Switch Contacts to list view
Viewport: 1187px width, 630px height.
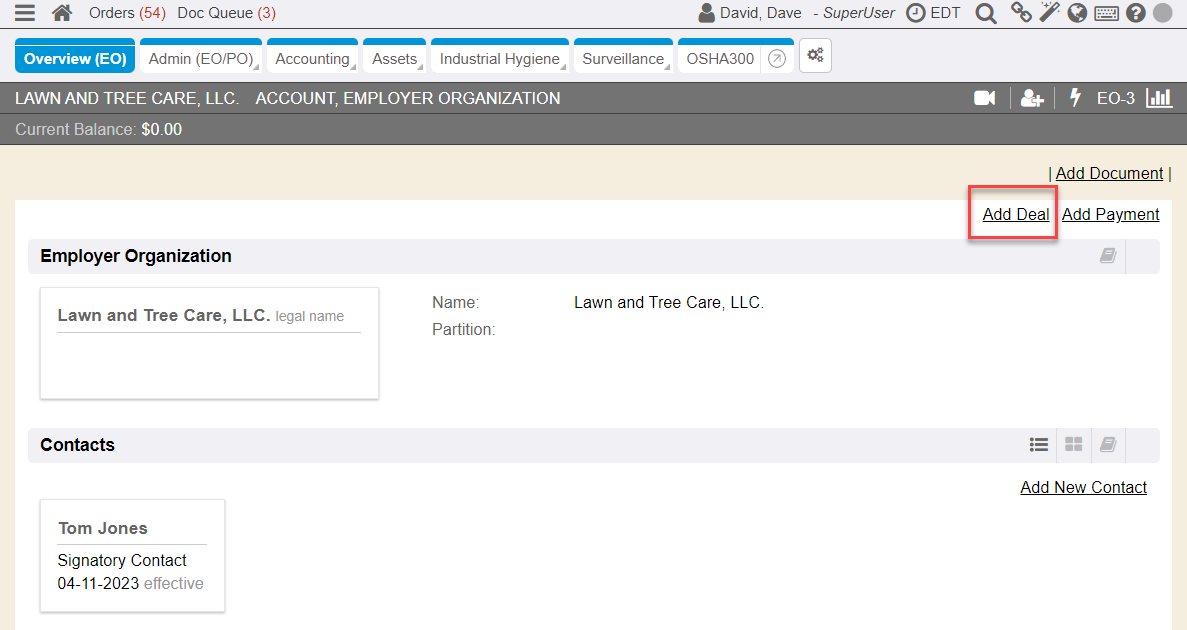click(x=1039, y=445)
